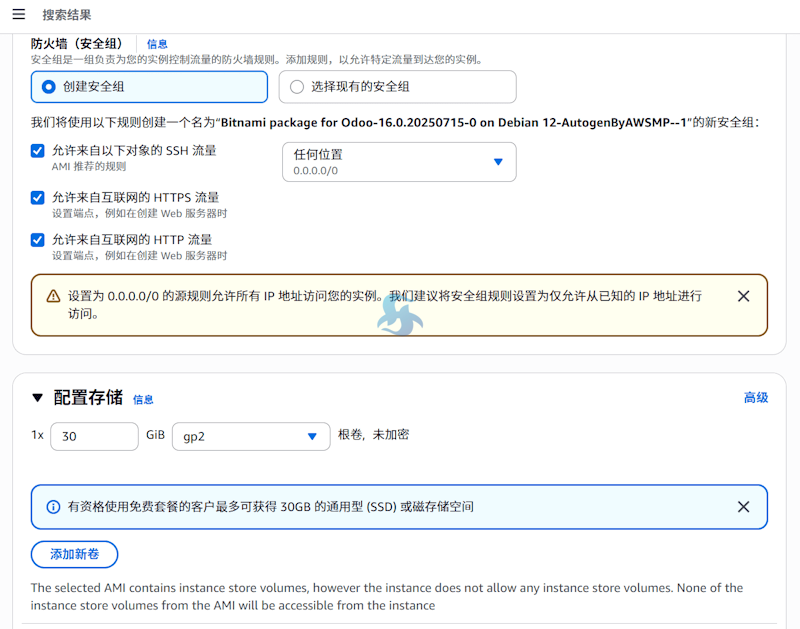Image resolution: width=800 pixels, height=629 pixels.
Task: Click the warning triangle icon
Action: click(53, 297)
